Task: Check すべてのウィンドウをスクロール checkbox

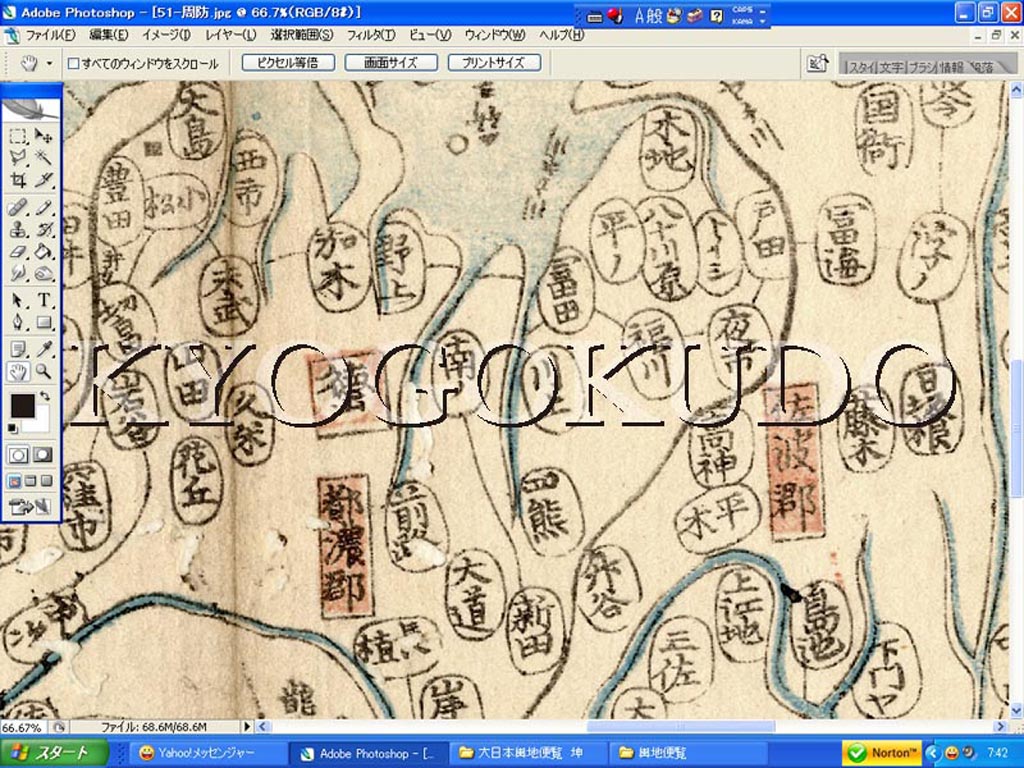Action: [74, 63]
